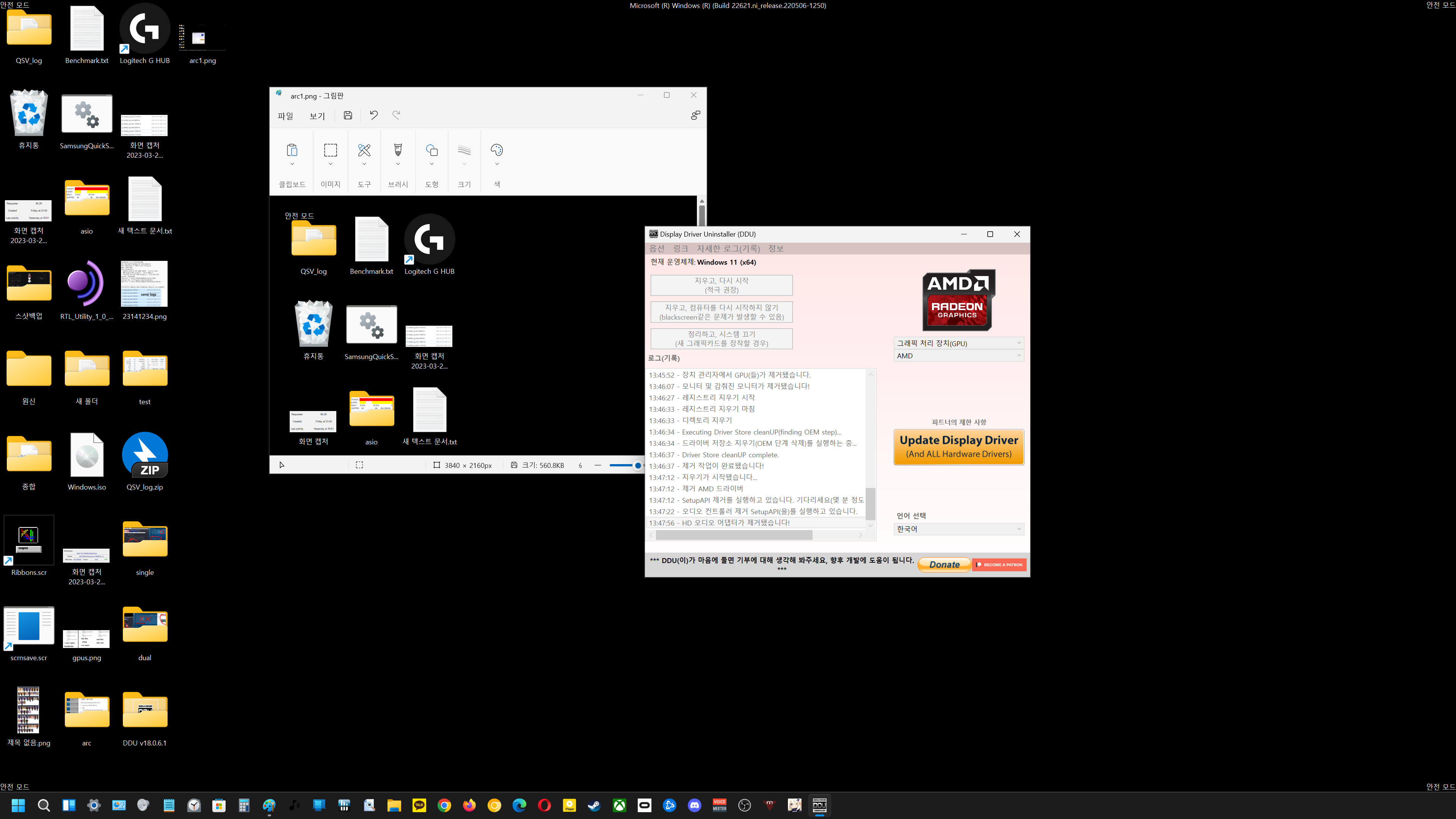Click the Shapes tool icon
This screenshot has width=1456, height=819.
click(x=432, y=150)
